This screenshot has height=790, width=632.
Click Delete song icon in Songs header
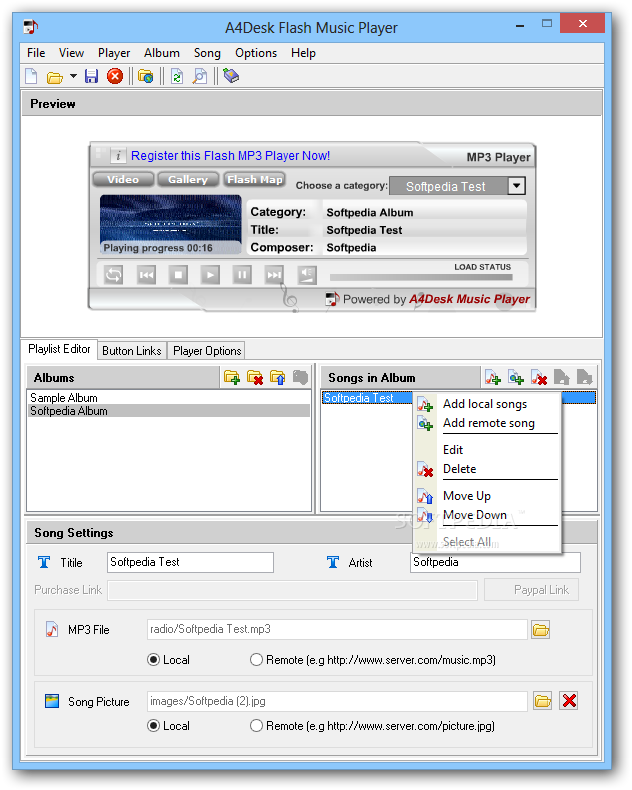539,377
